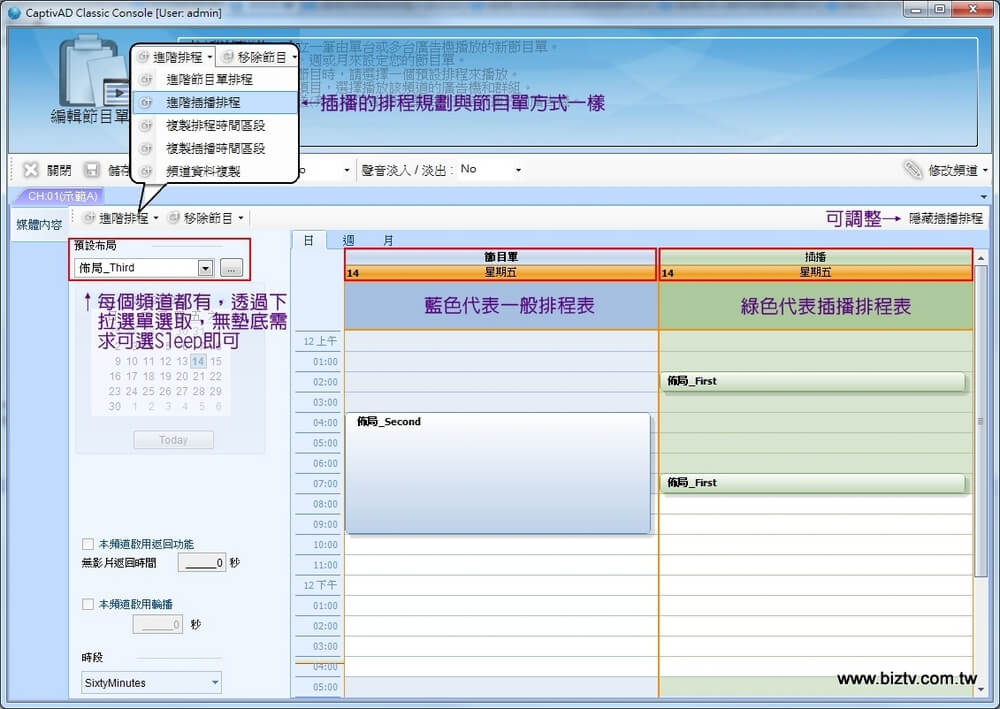The image size is (1000, 709).
Task: Click the 關閉 X icon in toolbar
Action: click(31, 170)
